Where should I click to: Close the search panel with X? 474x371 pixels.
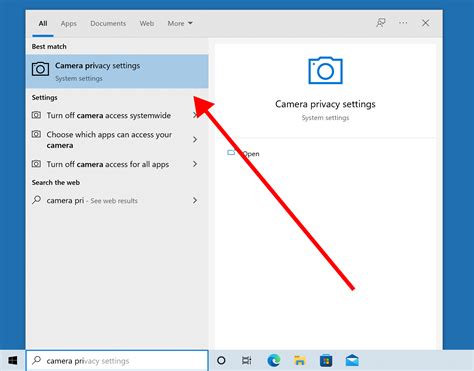tap(426, 23)
